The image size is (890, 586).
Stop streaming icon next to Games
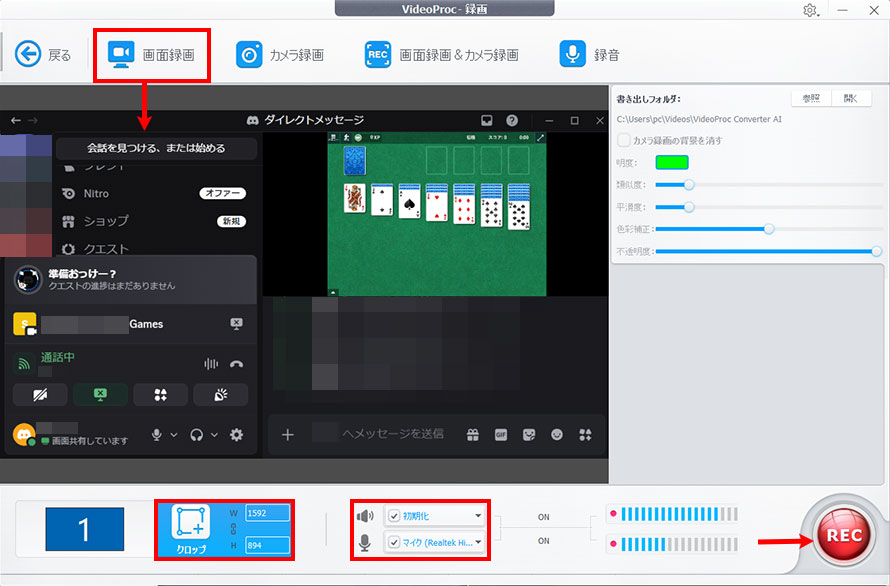(237, 324)
